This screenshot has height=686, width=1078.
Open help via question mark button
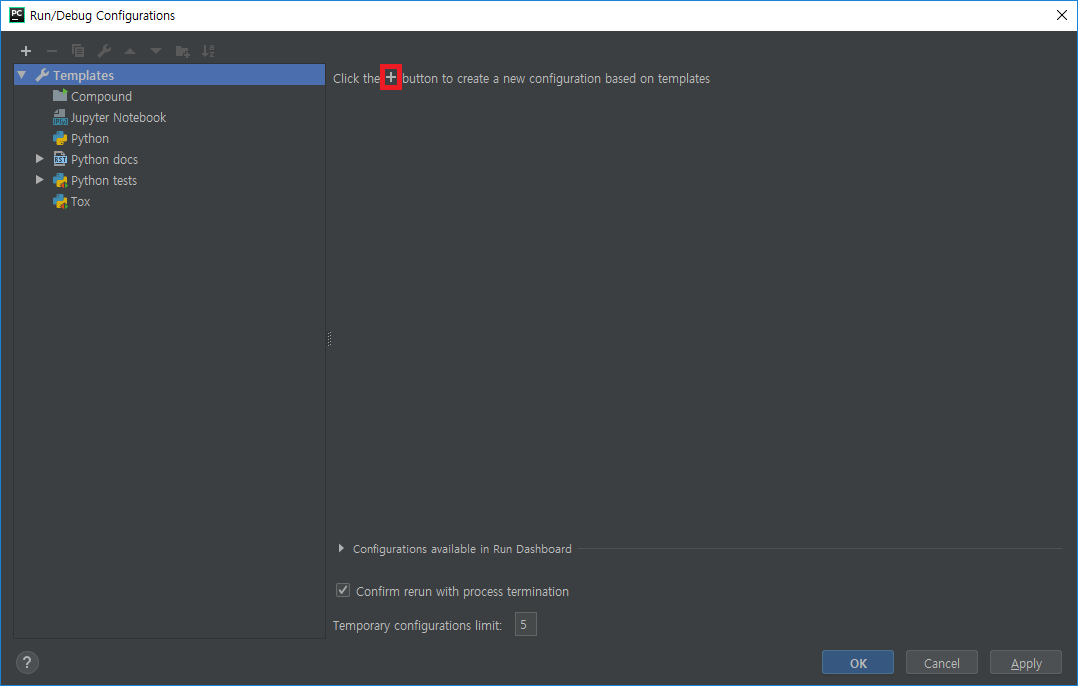pos(27,663)
